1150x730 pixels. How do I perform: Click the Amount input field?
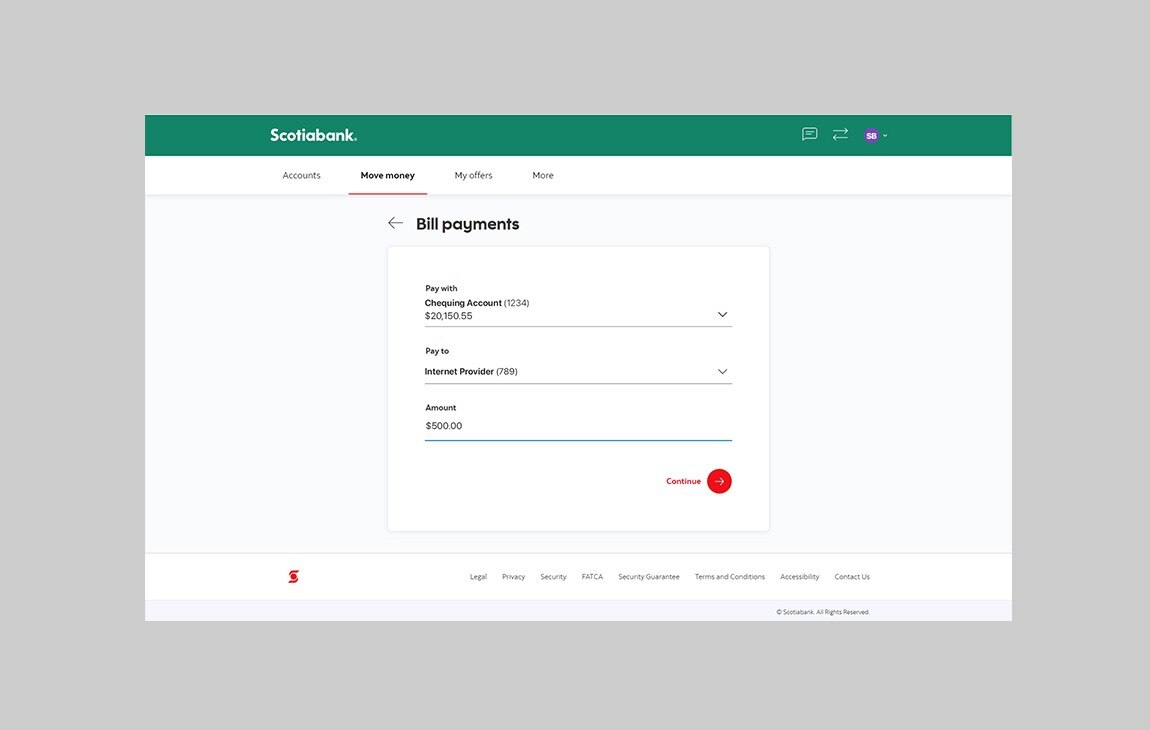click(578, 426)
